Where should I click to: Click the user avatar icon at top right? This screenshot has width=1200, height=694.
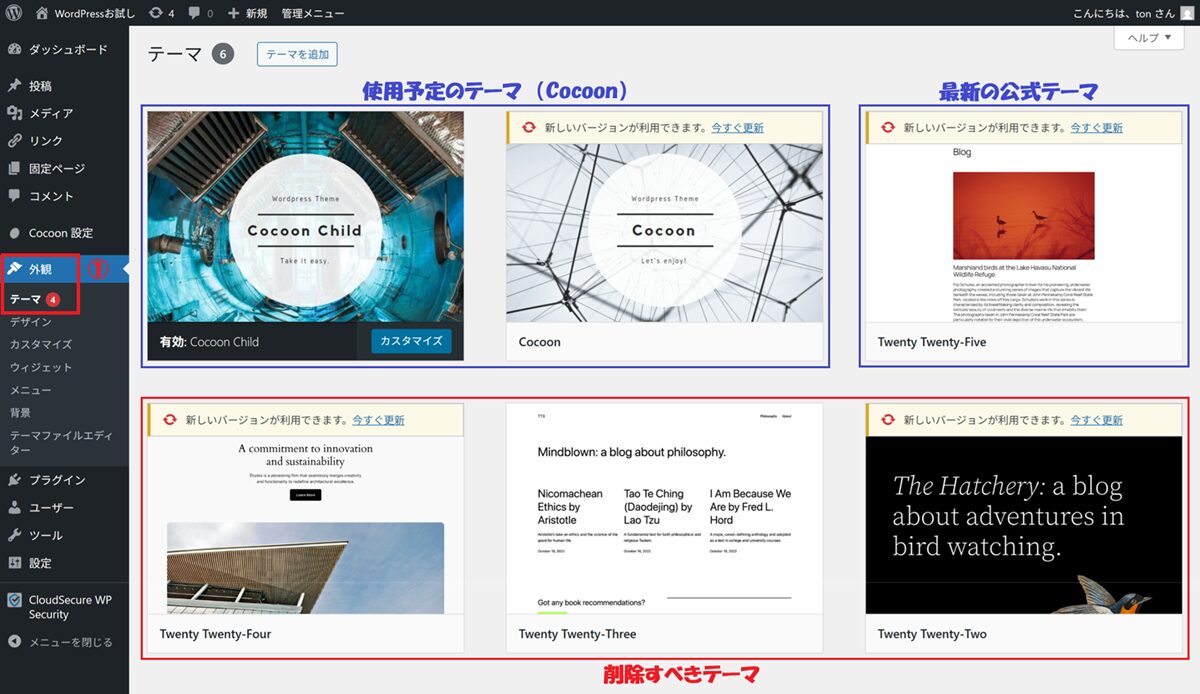click(1187, 13)
